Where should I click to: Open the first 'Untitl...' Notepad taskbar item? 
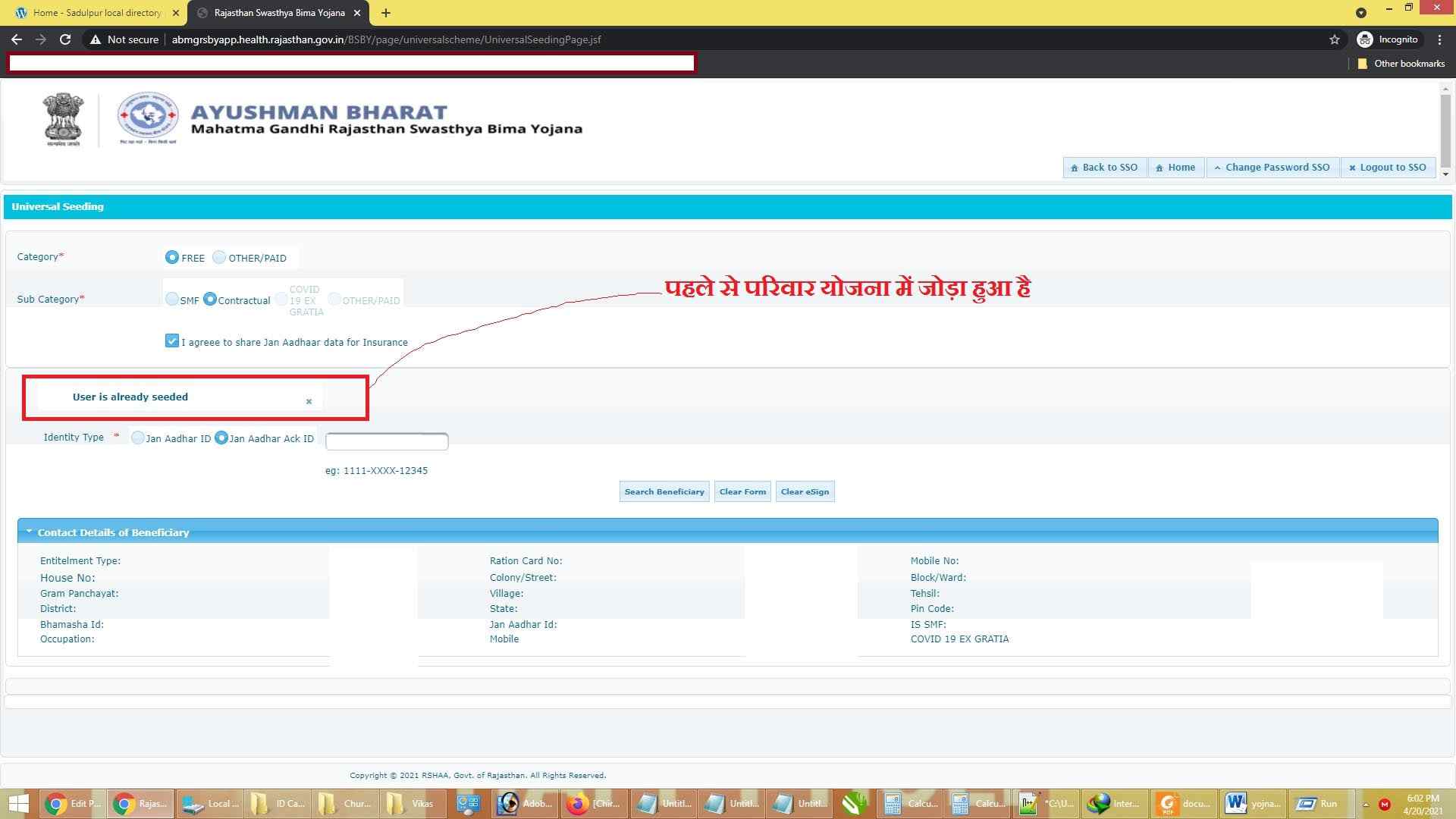664,804
